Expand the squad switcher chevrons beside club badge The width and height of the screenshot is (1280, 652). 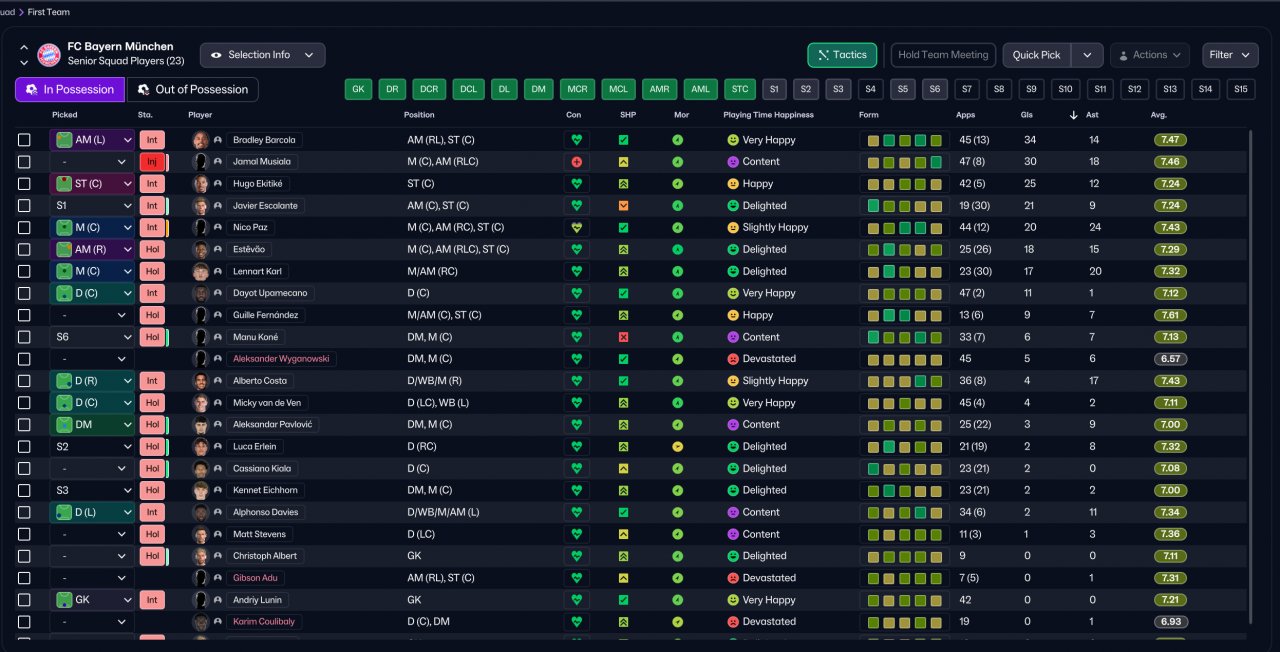[23, 55]
